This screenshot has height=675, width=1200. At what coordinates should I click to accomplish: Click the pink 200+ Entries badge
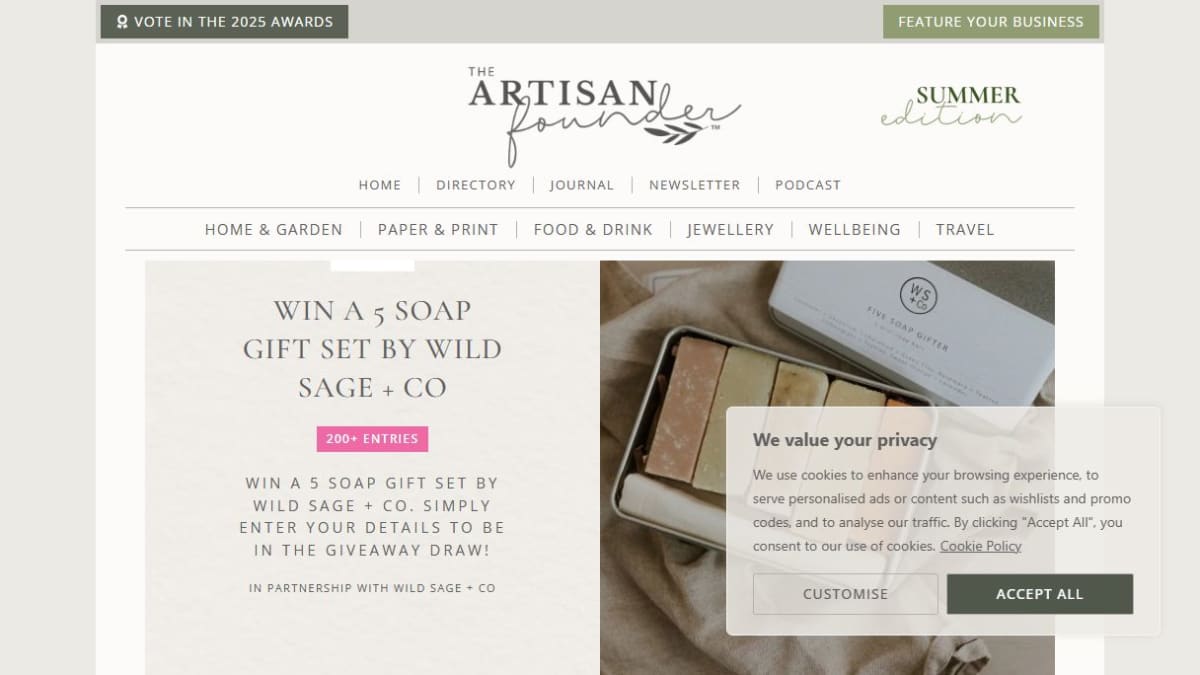tap(372, 439)
